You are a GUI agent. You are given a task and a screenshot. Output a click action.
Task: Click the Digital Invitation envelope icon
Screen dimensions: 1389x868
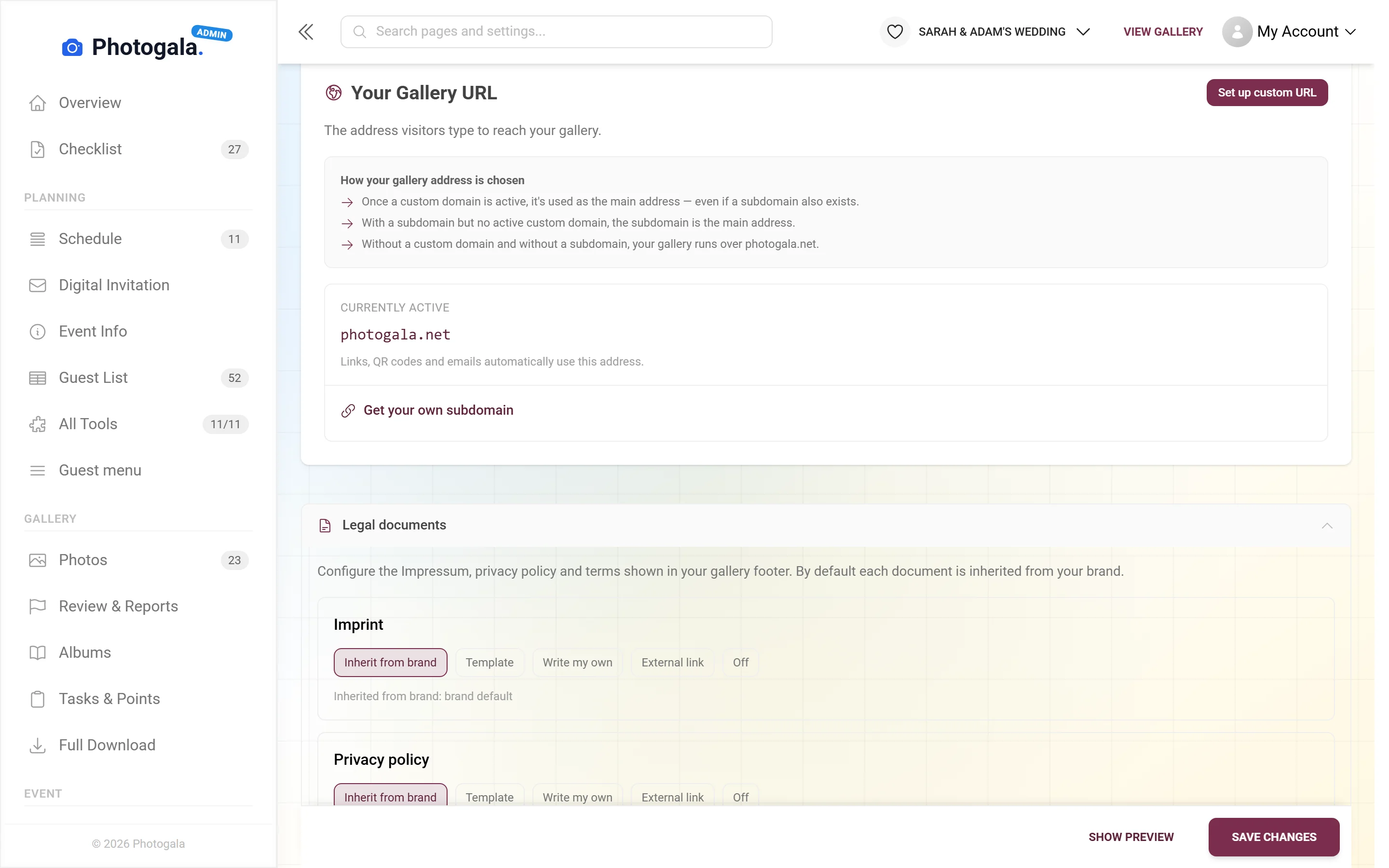[37, 285]
